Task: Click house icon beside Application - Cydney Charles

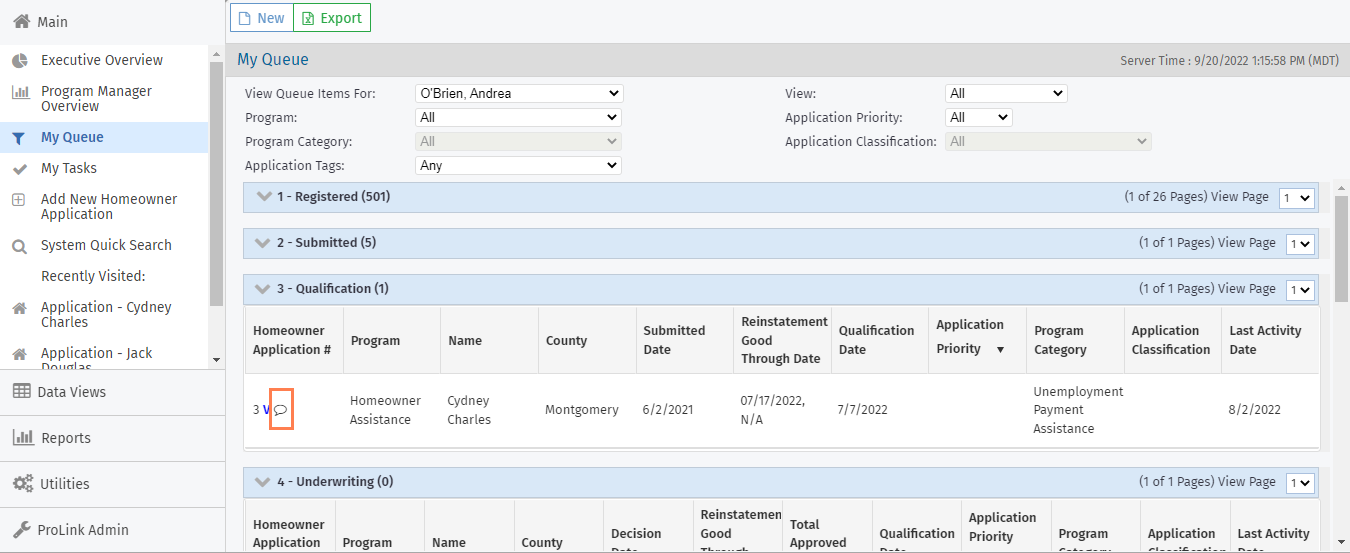Action: 19,308
